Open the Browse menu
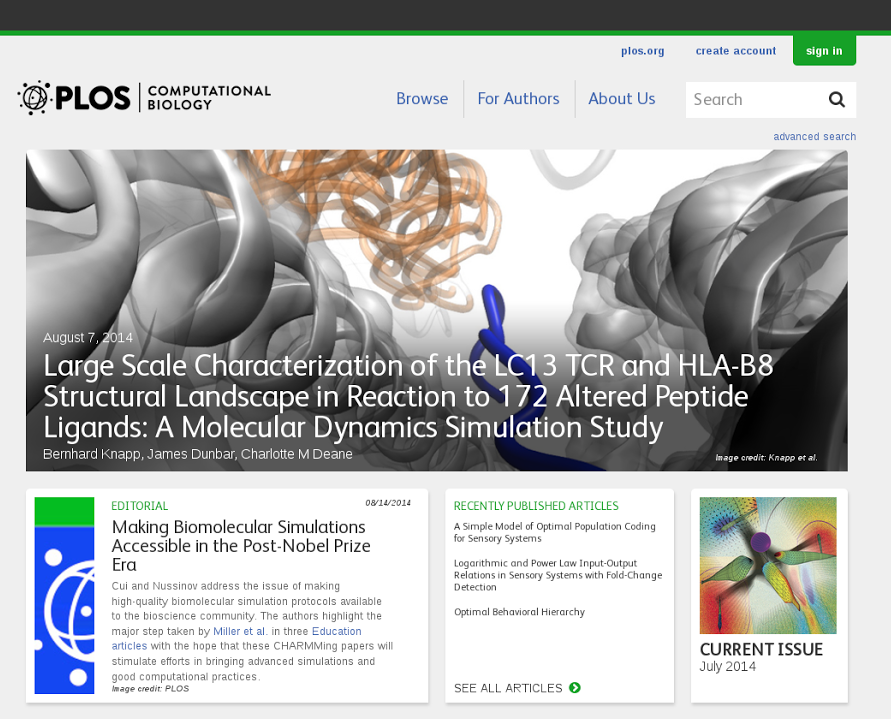 click(x=422, y=99)
